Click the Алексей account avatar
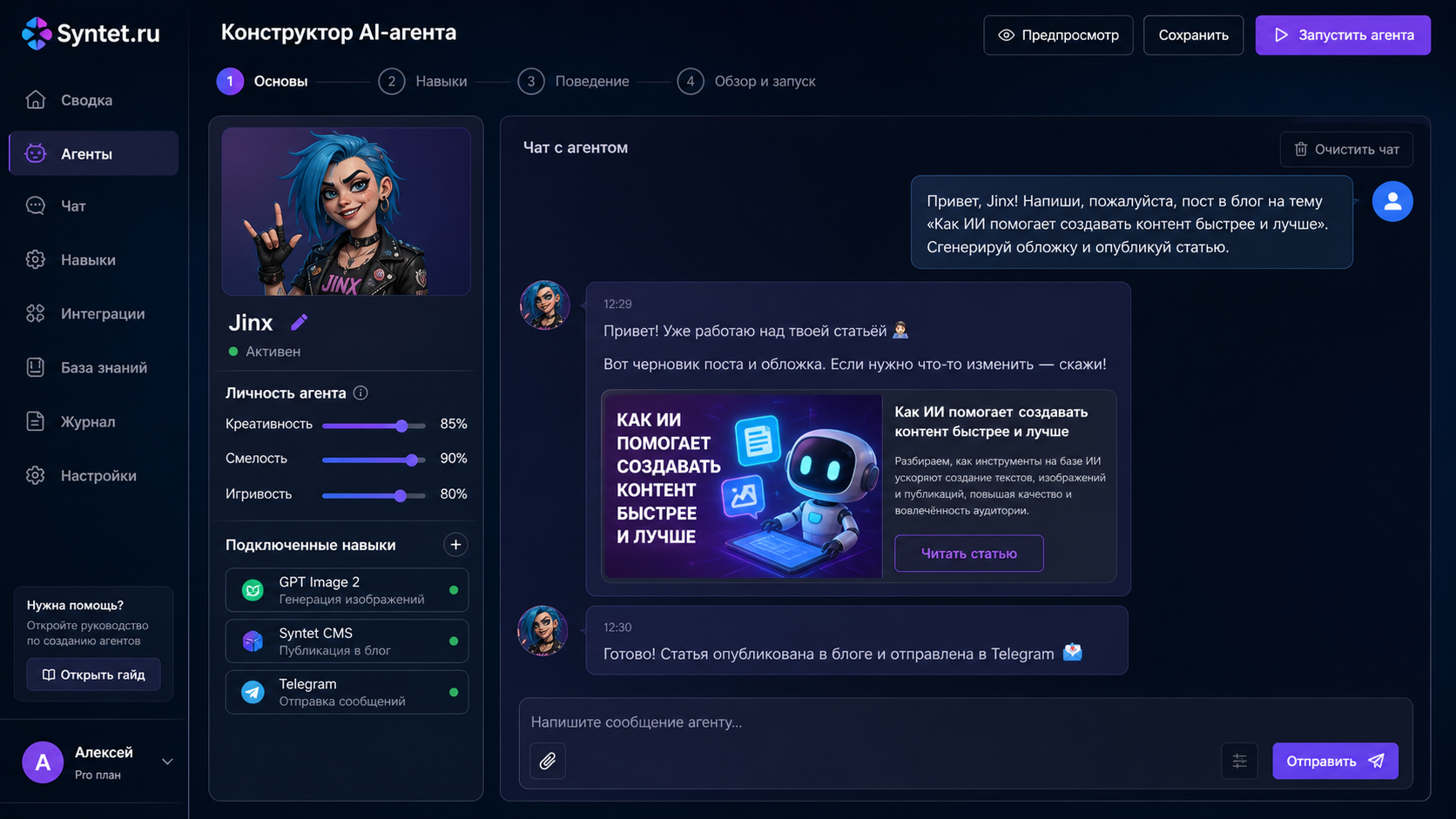 (x=43, y=763)
